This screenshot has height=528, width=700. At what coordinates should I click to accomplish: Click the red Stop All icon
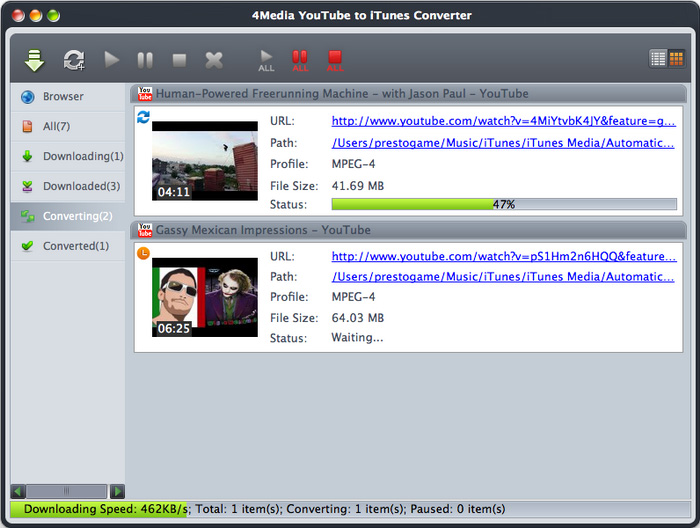tap(335, 60)
